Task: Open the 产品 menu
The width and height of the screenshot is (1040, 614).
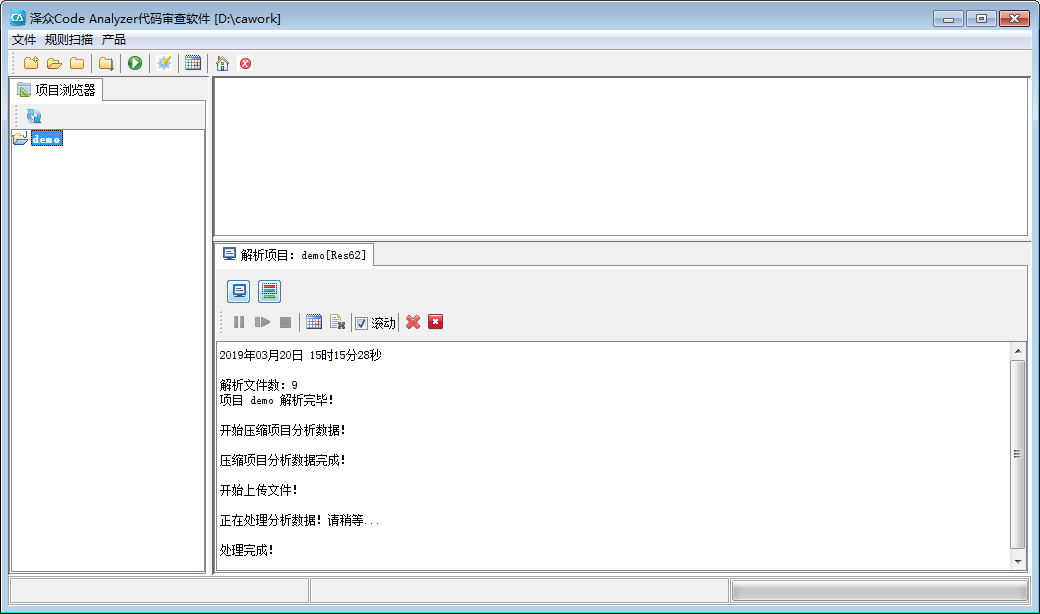Action: 113,40
